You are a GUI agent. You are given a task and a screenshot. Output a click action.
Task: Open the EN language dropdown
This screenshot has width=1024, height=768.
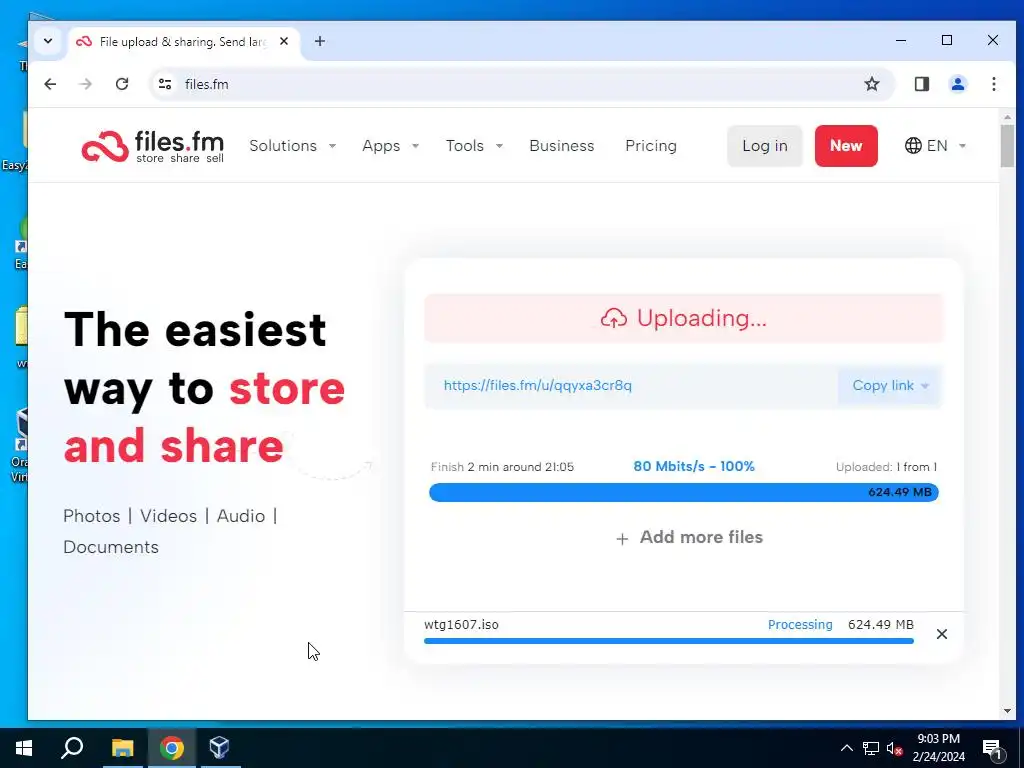[x=936, y=146]
